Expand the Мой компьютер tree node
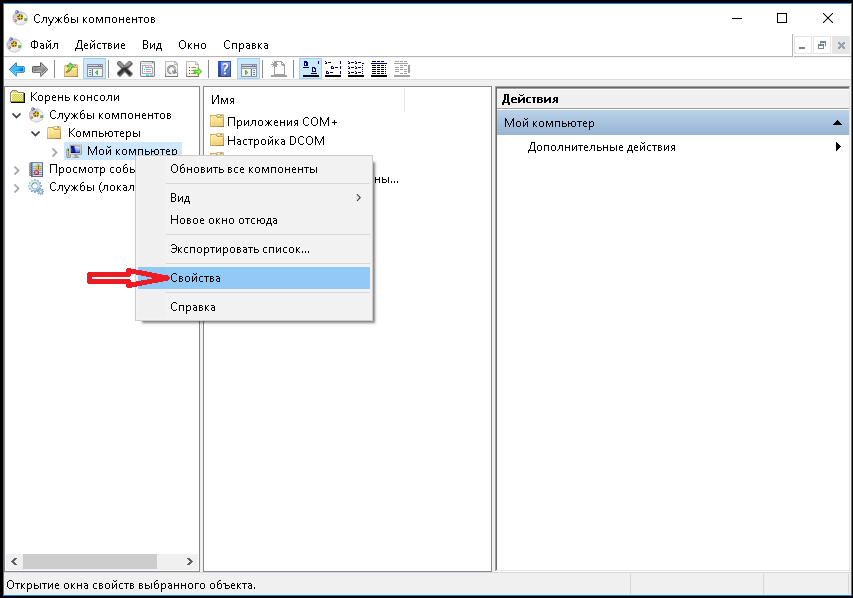 coord(54,151)
